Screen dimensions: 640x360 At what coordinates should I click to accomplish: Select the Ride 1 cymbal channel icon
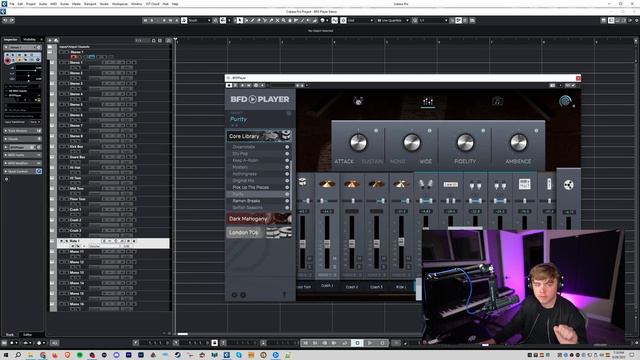point(401,184)
